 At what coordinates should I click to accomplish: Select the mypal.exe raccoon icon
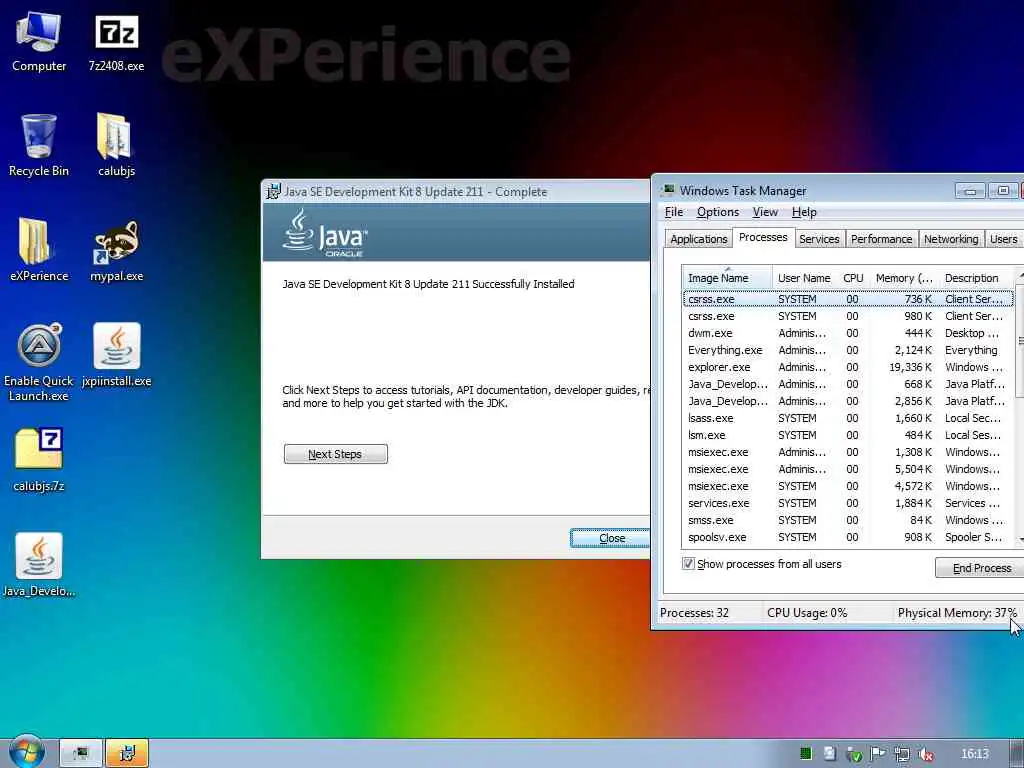coord(116,249)
